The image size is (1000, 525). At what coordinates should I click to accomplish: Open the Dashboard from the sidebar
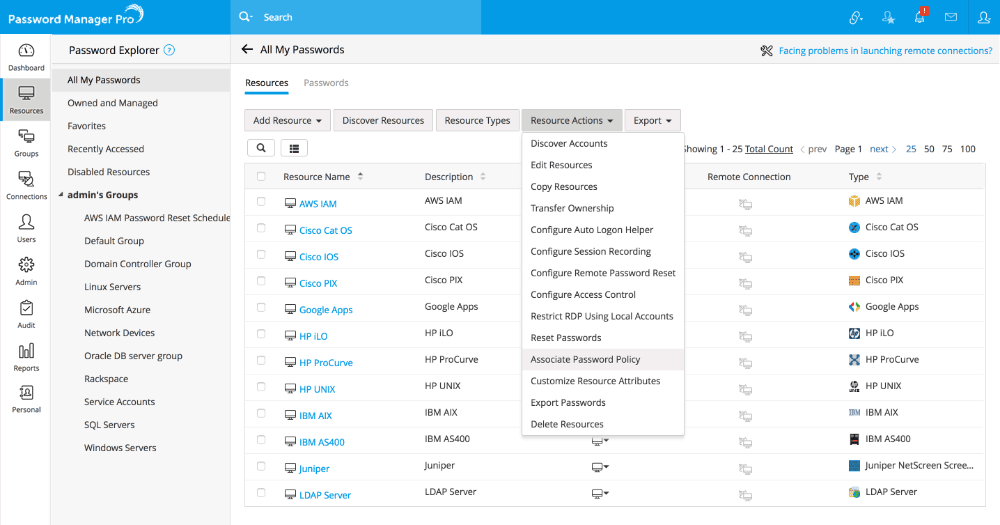[x=26, y=57]
